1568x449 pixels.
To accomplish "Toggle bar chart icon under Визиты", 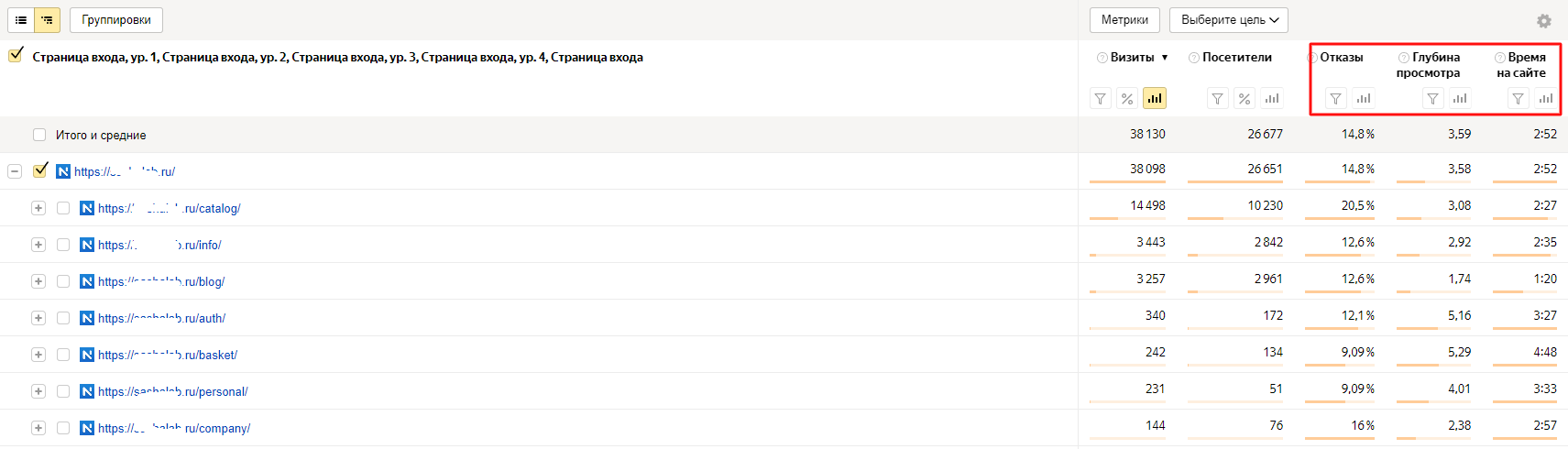I will [1155, 99].
